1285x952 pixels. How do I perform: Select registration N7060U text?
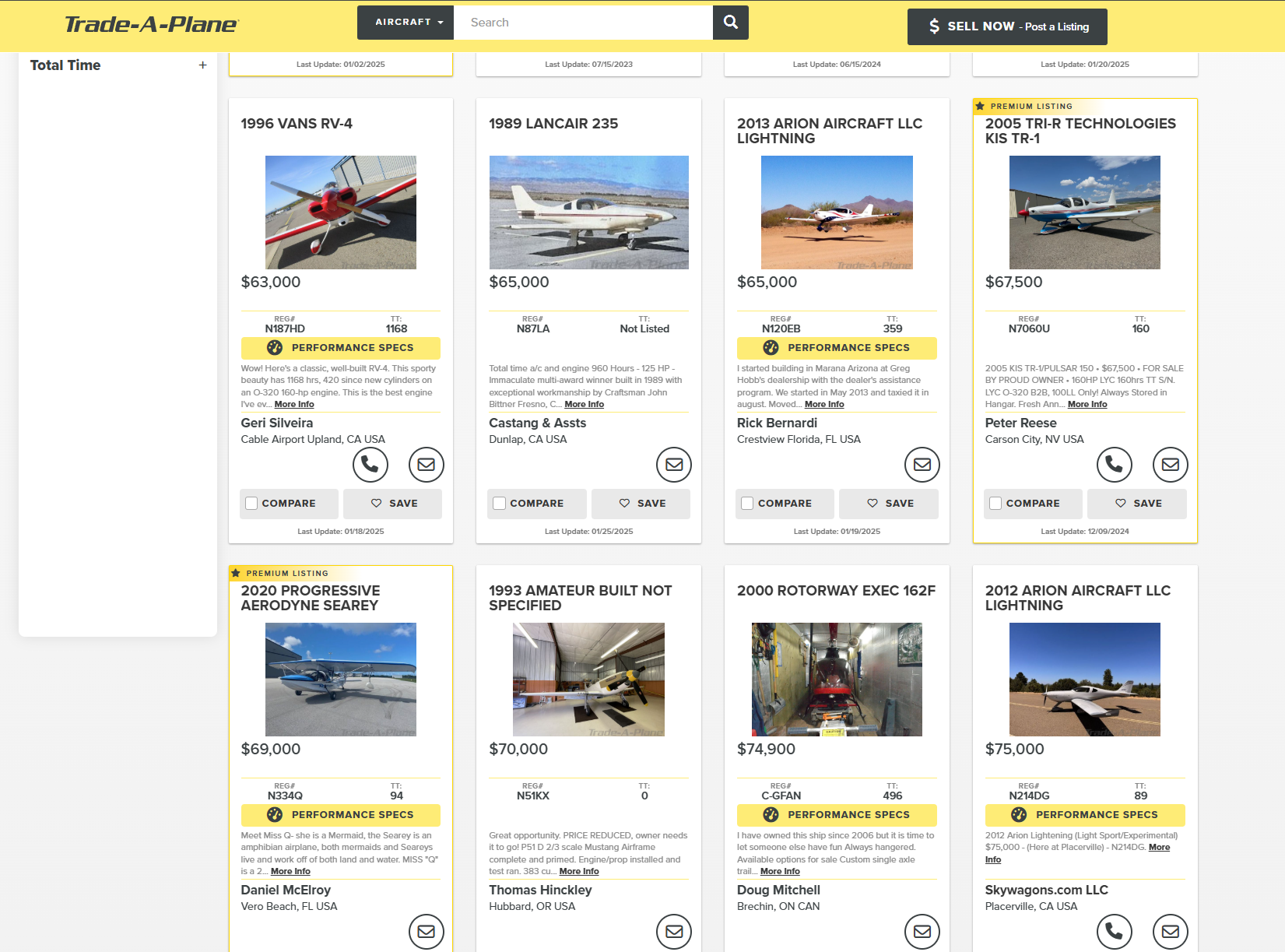(1029, 329)
